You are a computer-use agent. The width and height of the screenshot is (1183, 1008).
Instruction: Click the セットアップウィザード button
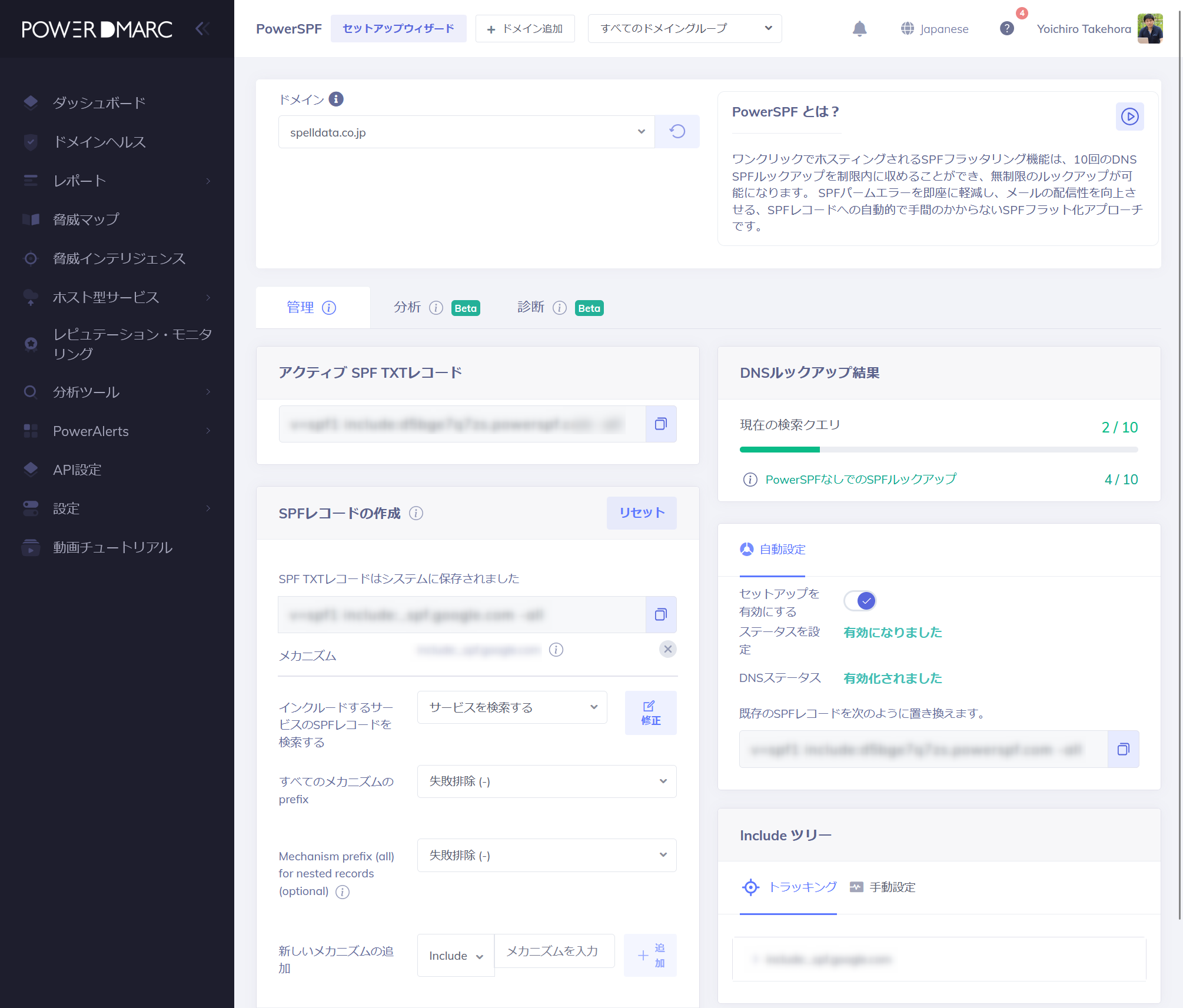click(x=398, y=28)
